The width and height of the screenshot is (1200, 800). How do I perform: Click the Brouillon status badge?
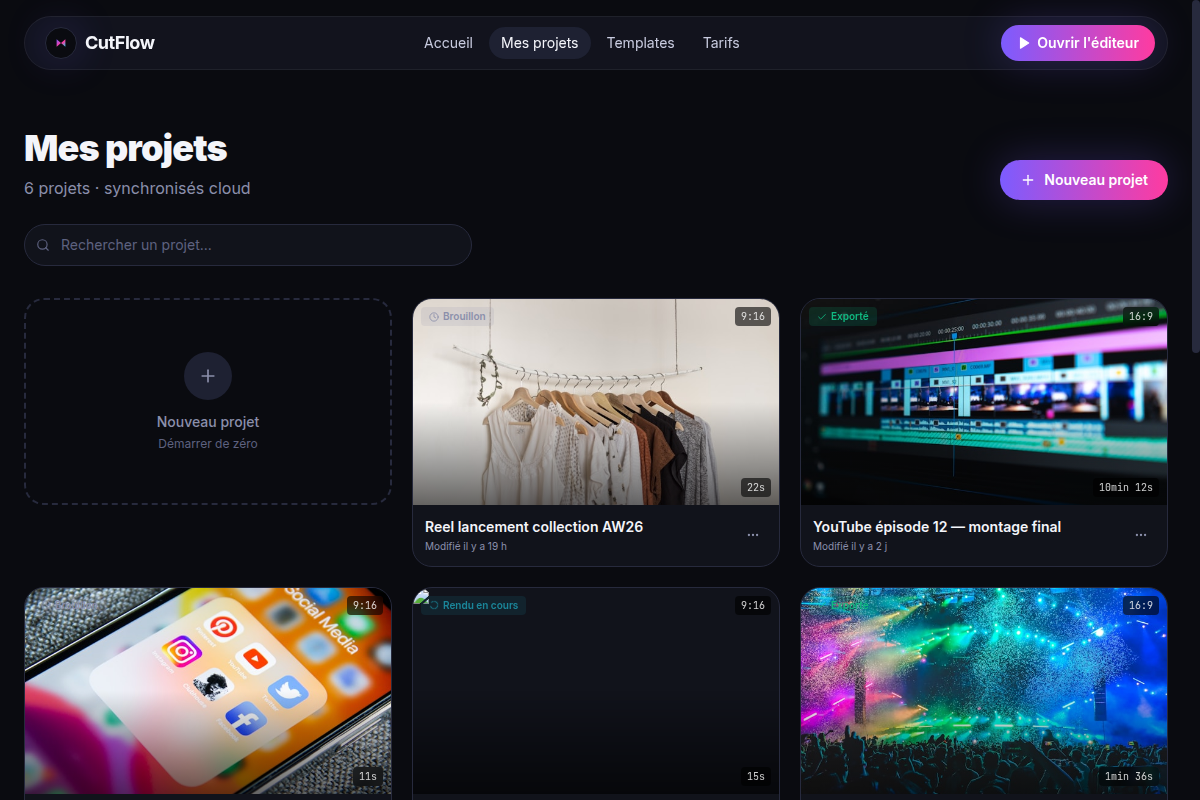[x=457, y=316]
